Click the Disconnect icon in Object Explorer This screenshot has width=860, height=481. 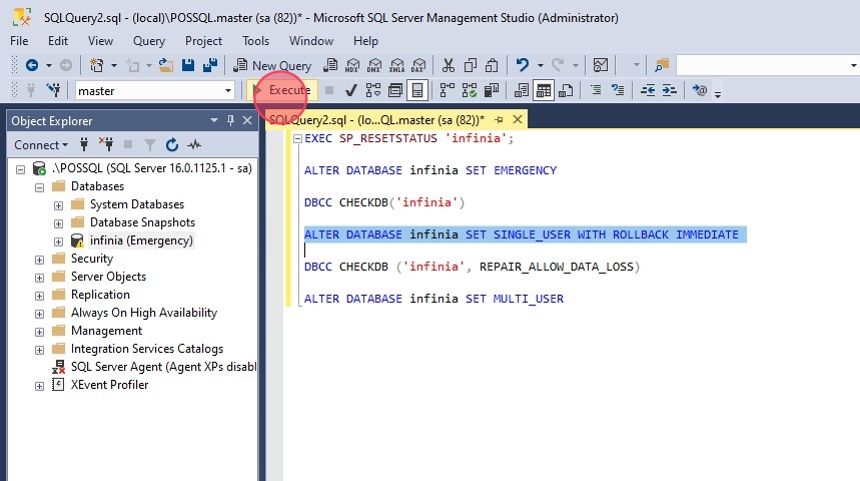coord(106,145)
